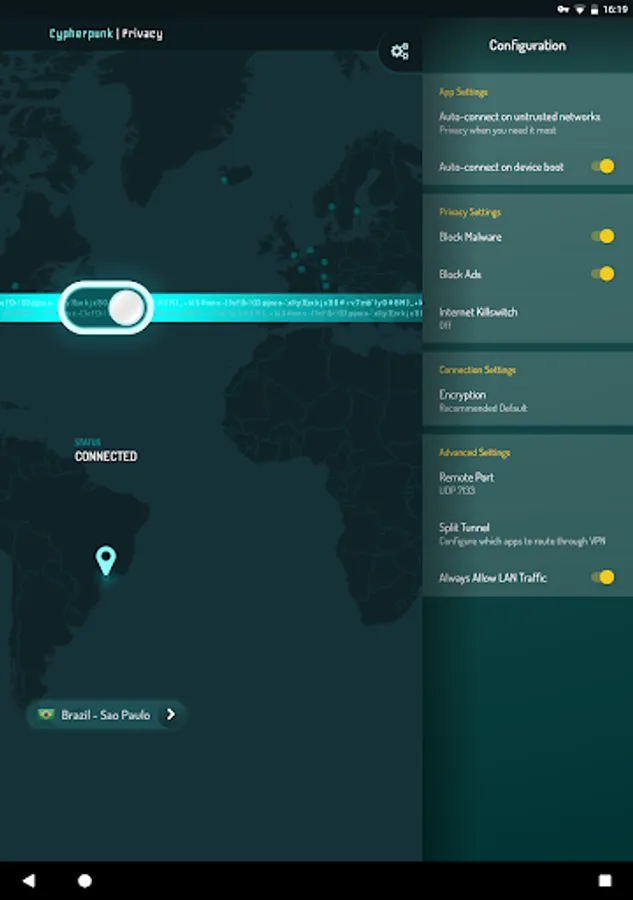
Task: Tap the Android back navigation button
Action: (x=29, y=880)
